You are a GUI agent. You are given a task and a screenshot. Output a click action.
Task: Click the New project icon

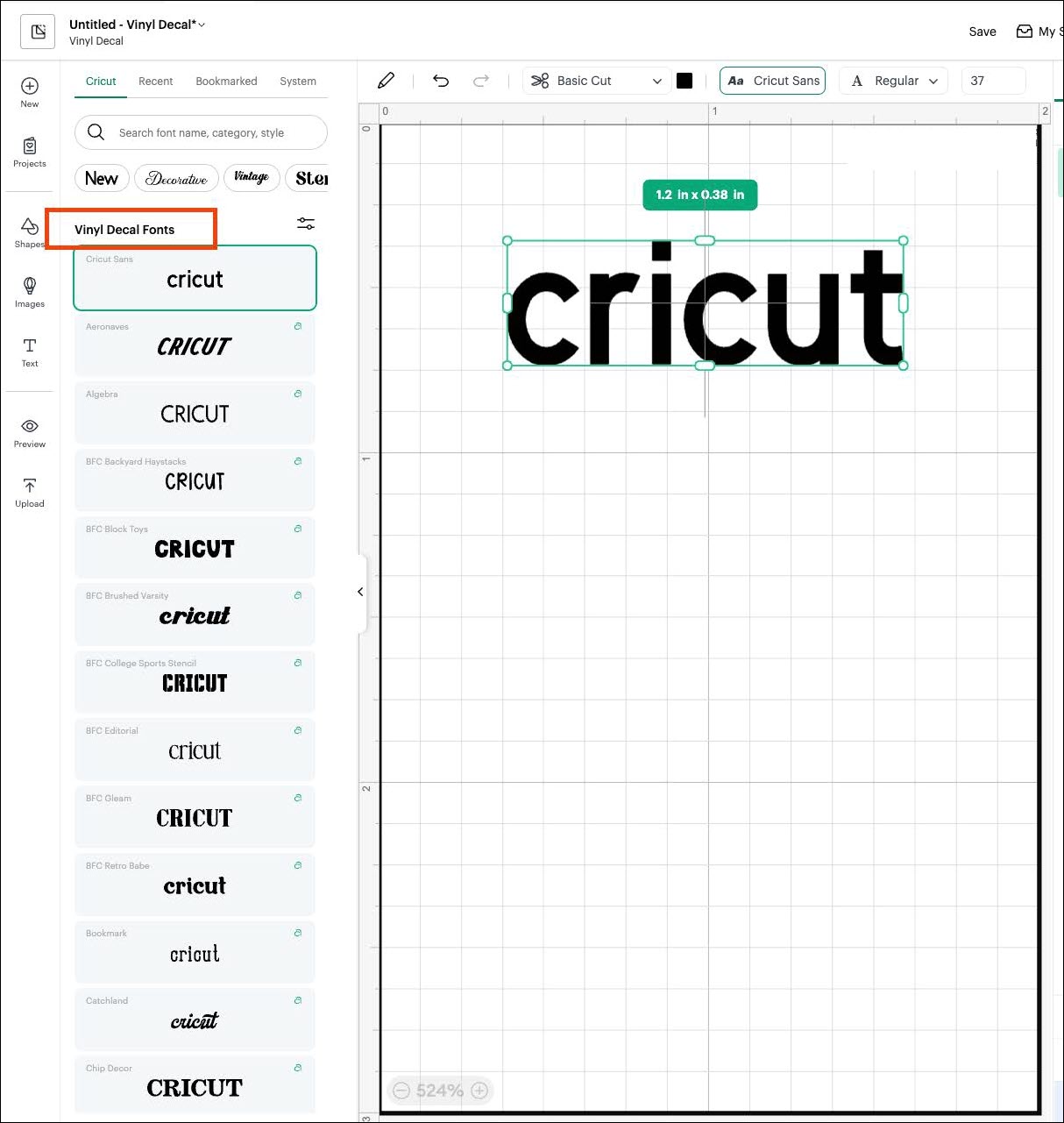(x=30, y=87)
